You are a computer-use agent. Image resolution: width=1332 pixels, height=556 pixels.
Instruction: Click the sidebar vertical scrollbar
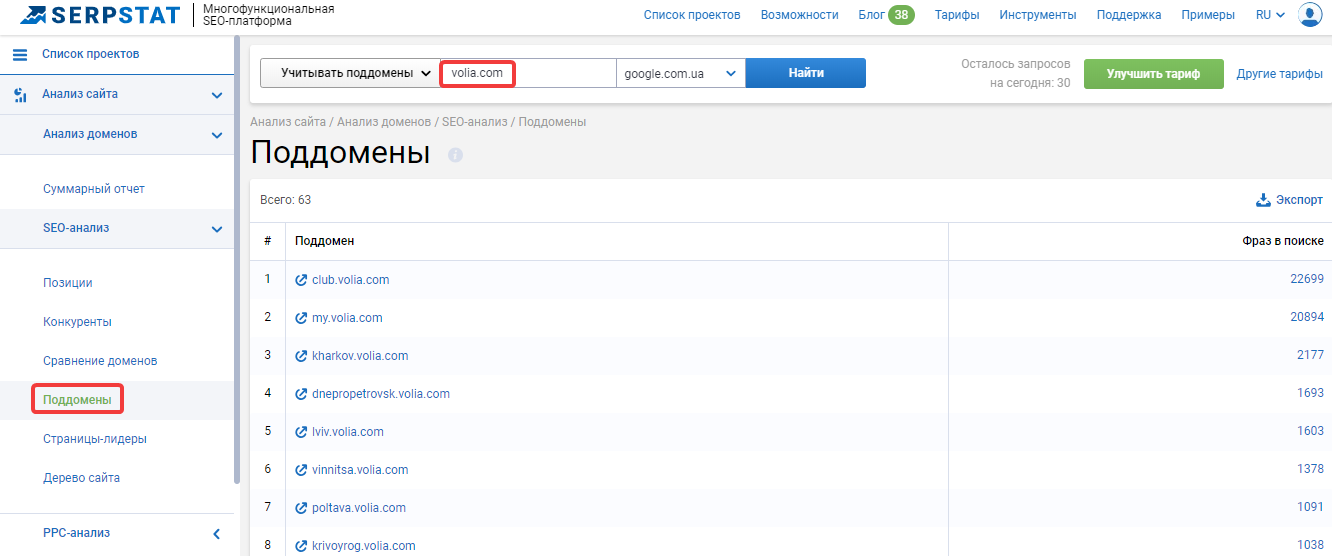pyautogui.click(x=236, y=260)
